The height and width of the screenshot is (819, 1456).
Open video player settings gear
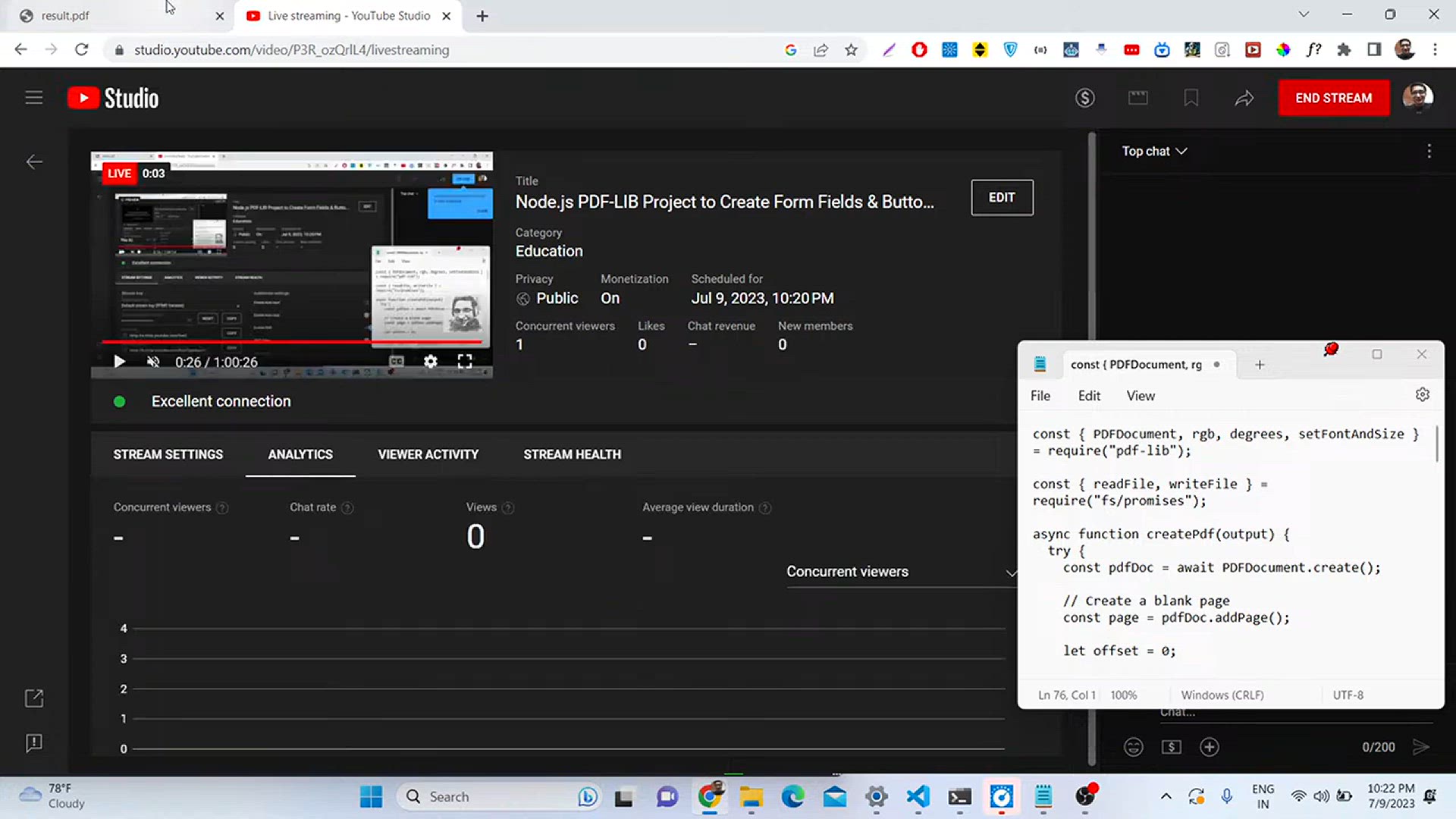tap(430, 362)
